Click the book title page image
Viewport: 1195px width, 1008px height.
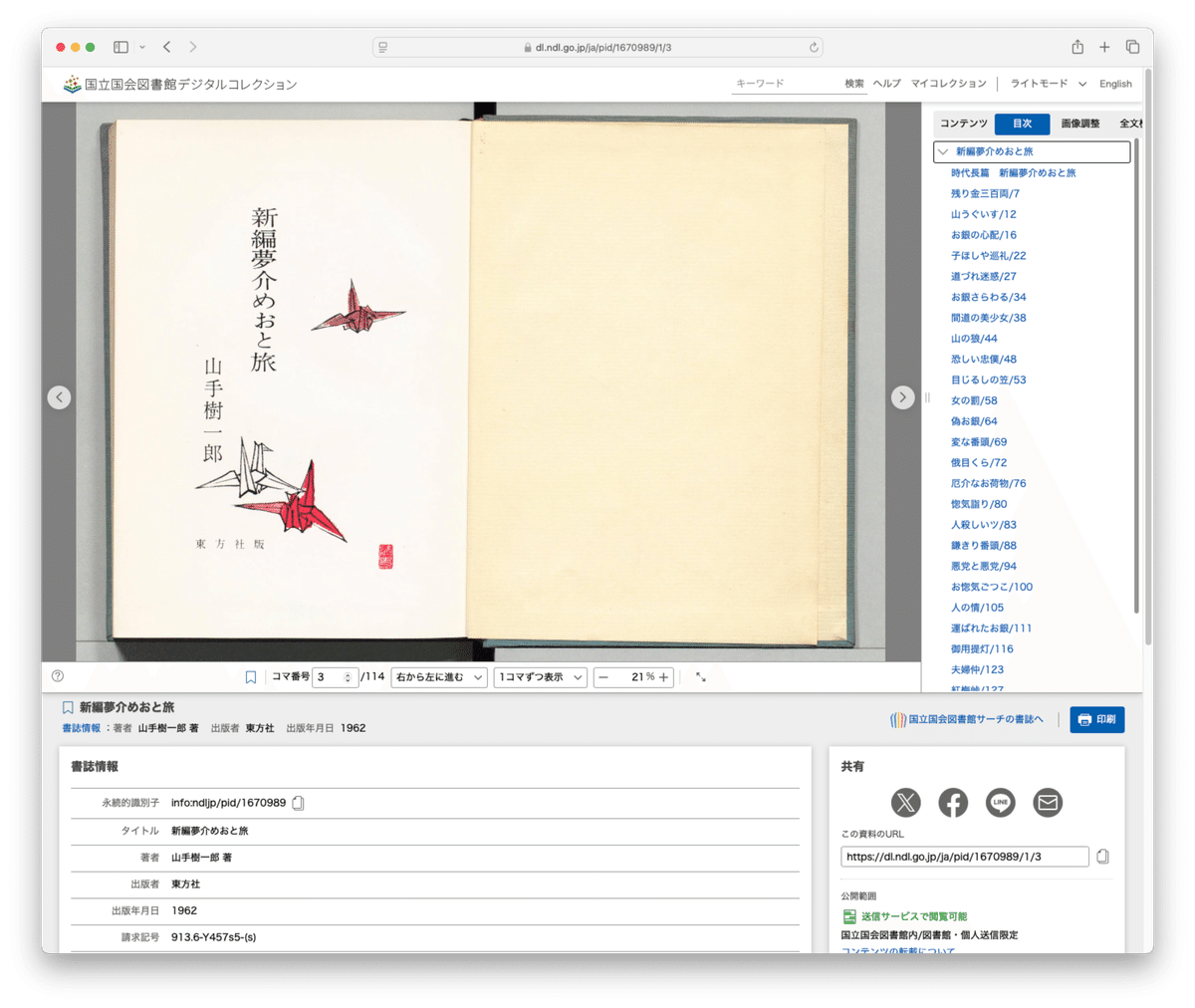pos(290,380)
